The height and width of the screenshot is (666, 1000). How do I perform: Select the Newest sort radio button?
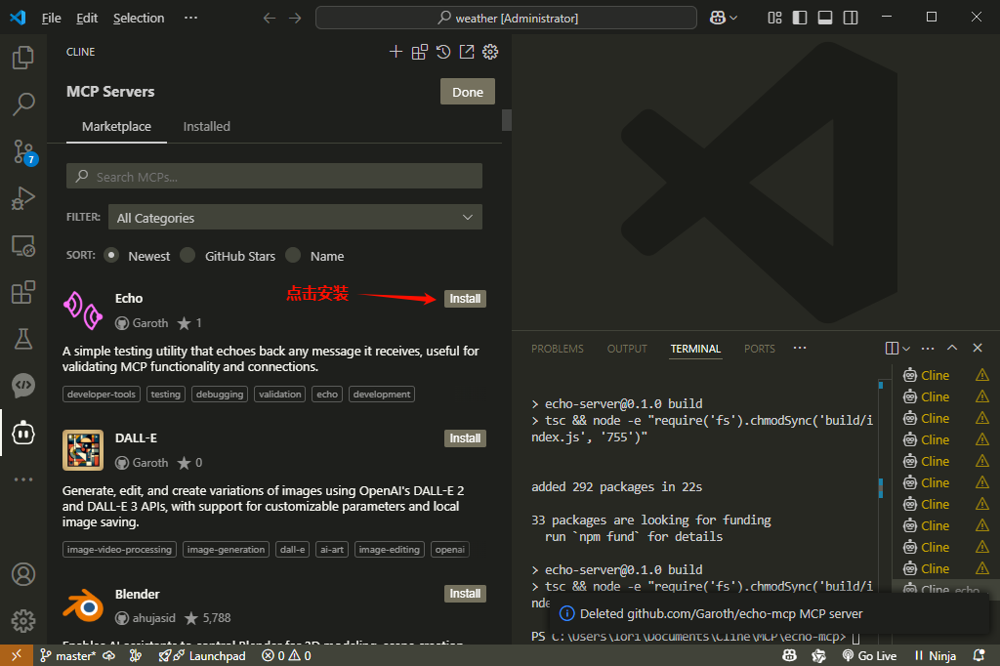[x=112, y=255]
